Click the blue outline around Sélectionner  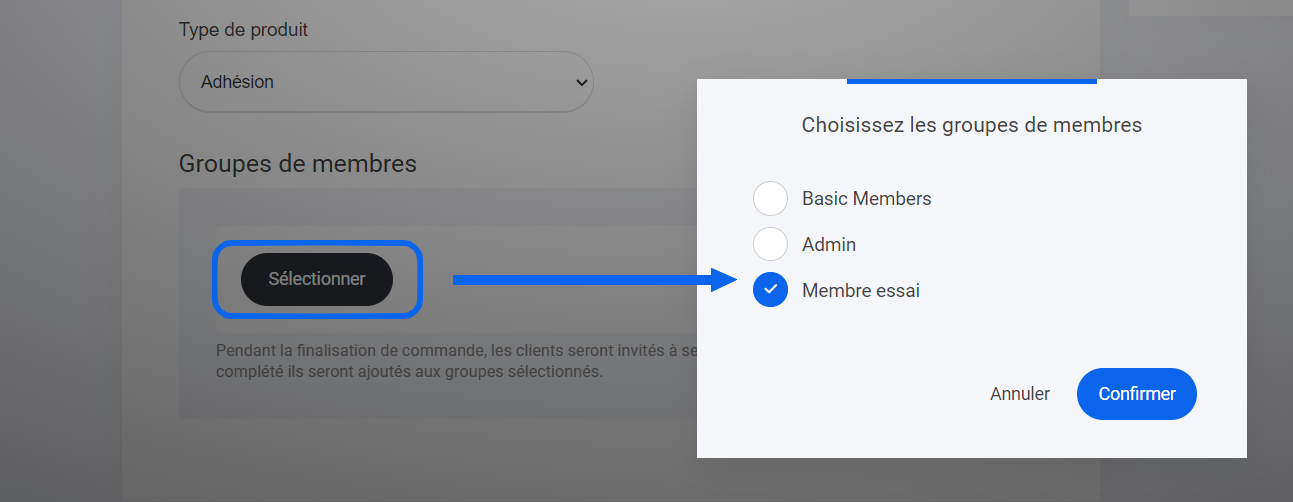(316, 244)
